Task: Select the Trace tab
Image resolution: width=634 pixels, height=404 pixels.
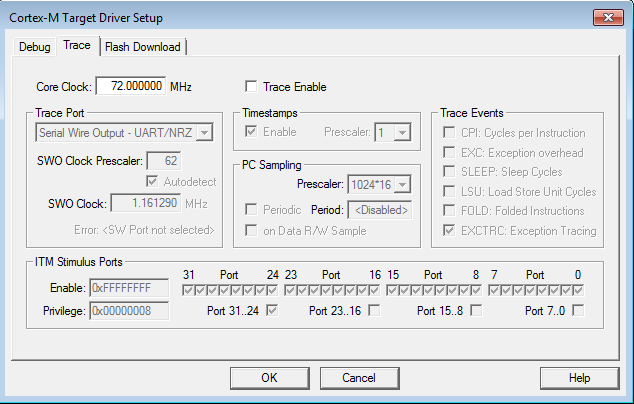Action: 77,45
